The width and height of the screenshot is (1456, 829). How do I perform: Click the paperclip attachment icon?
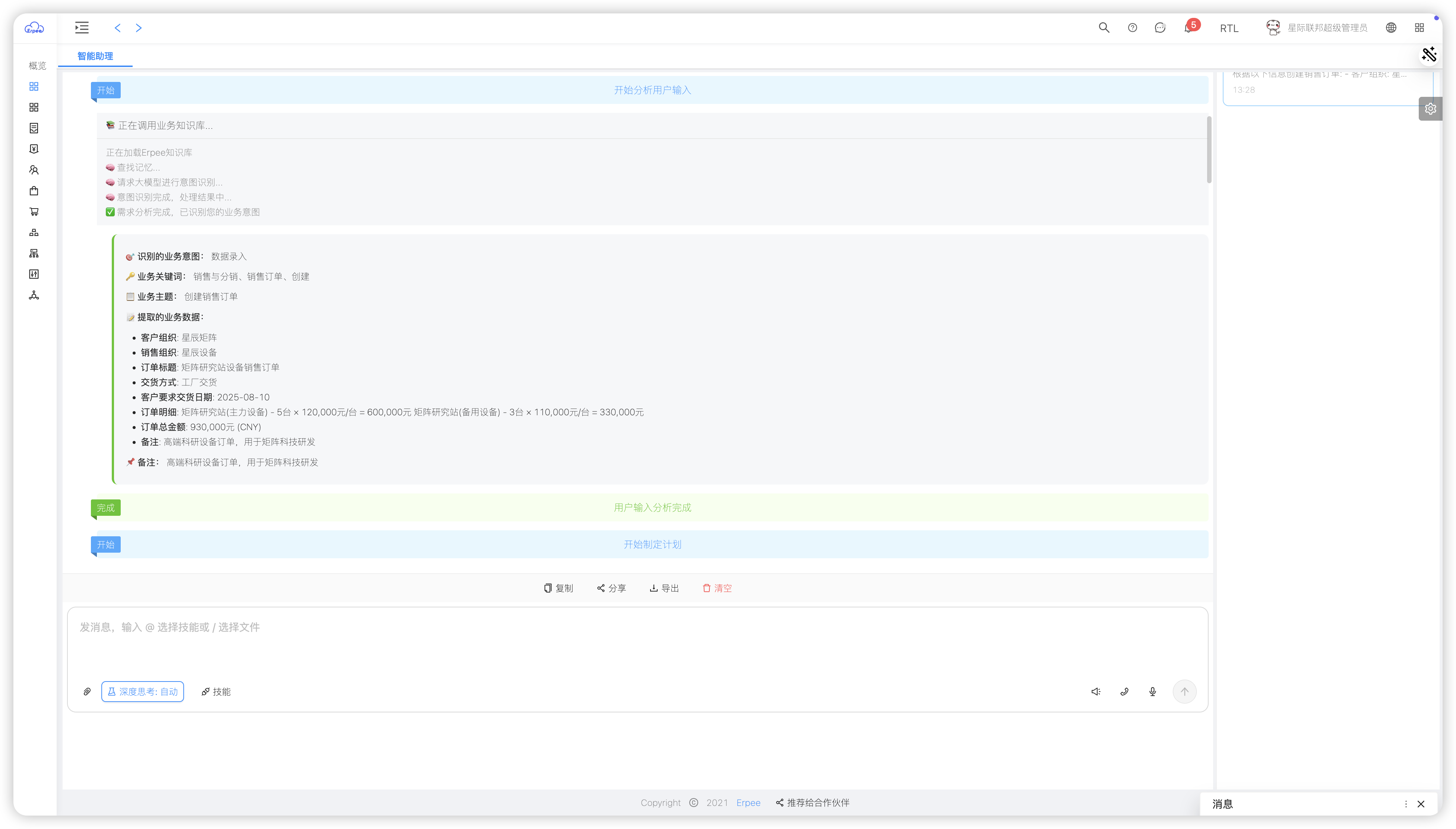tap(87, 691)
